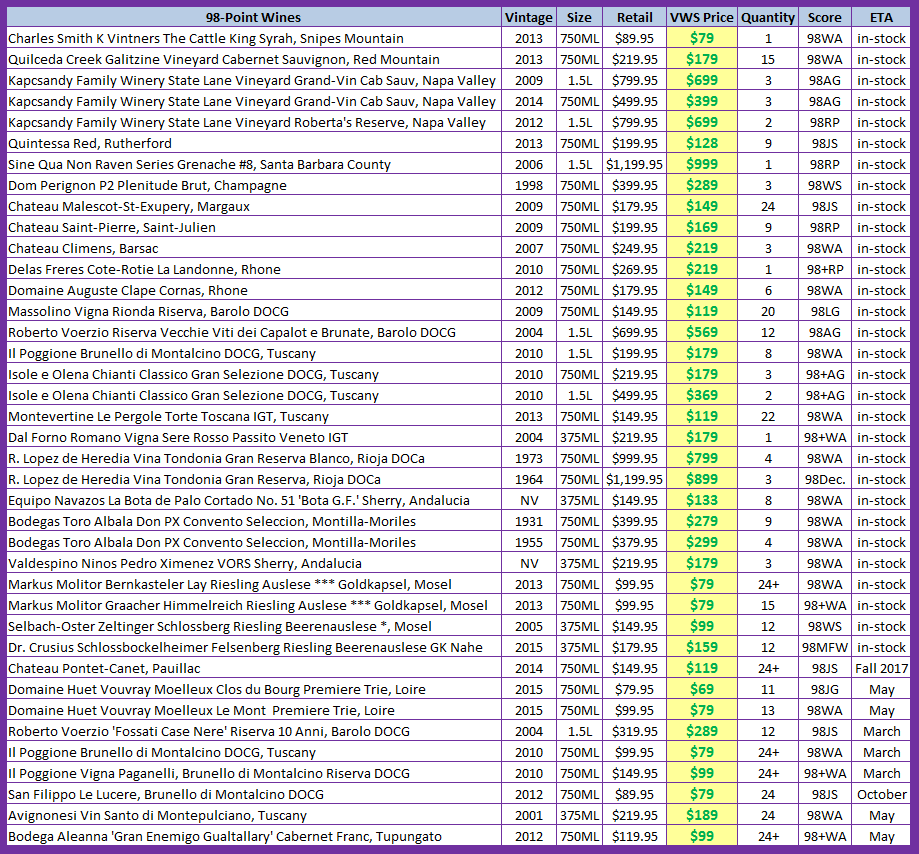The width and height of the screenshot is (919, 854).
Task: Click the '98LG' score cell
Action: (825, 312)
